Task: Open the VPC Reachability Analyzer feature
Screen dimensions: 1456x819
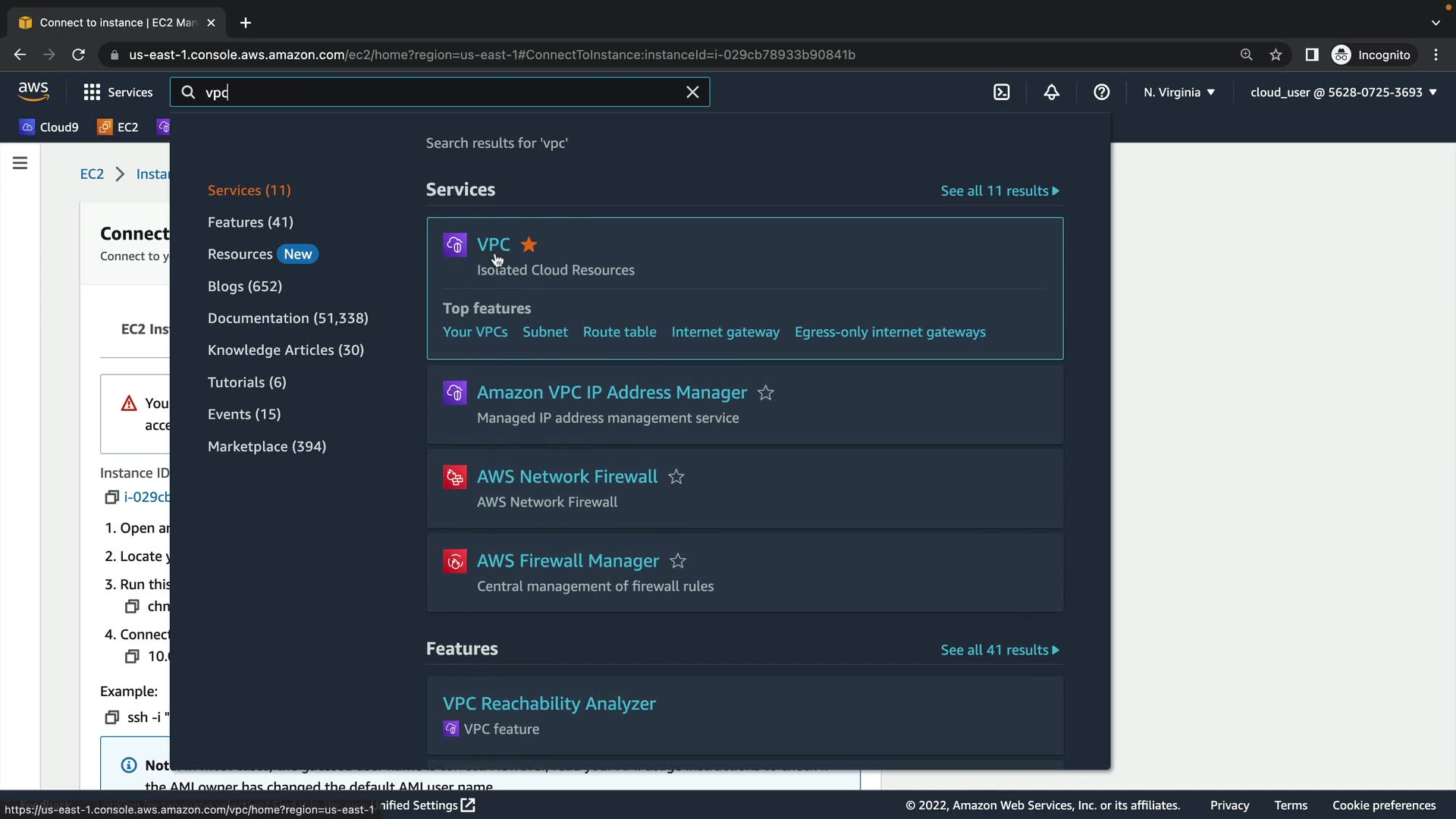Action: (x=549, y=704)
